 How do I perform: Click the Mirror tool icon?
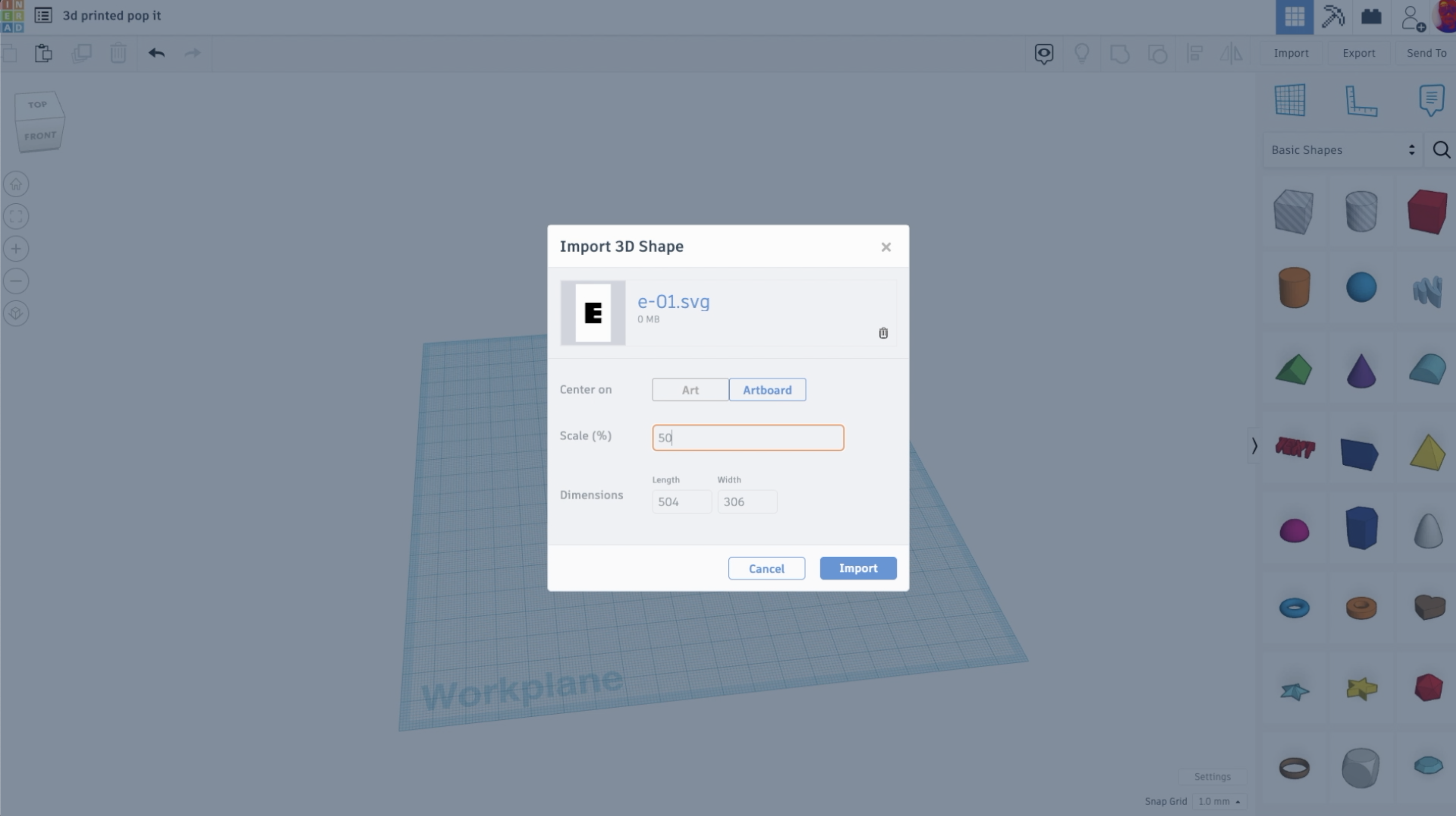pos(1231,54)
